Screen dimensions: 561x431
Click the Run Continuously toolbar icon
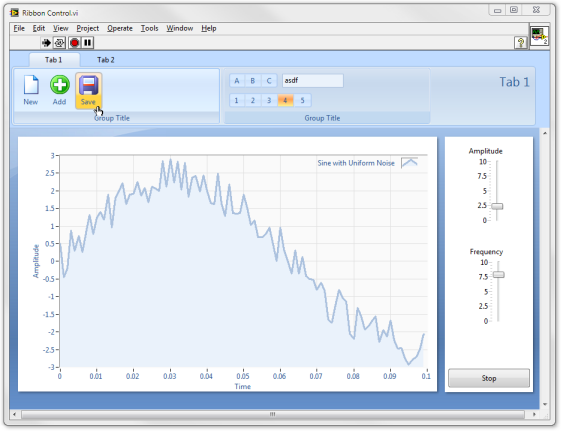(x=59, y=43)
